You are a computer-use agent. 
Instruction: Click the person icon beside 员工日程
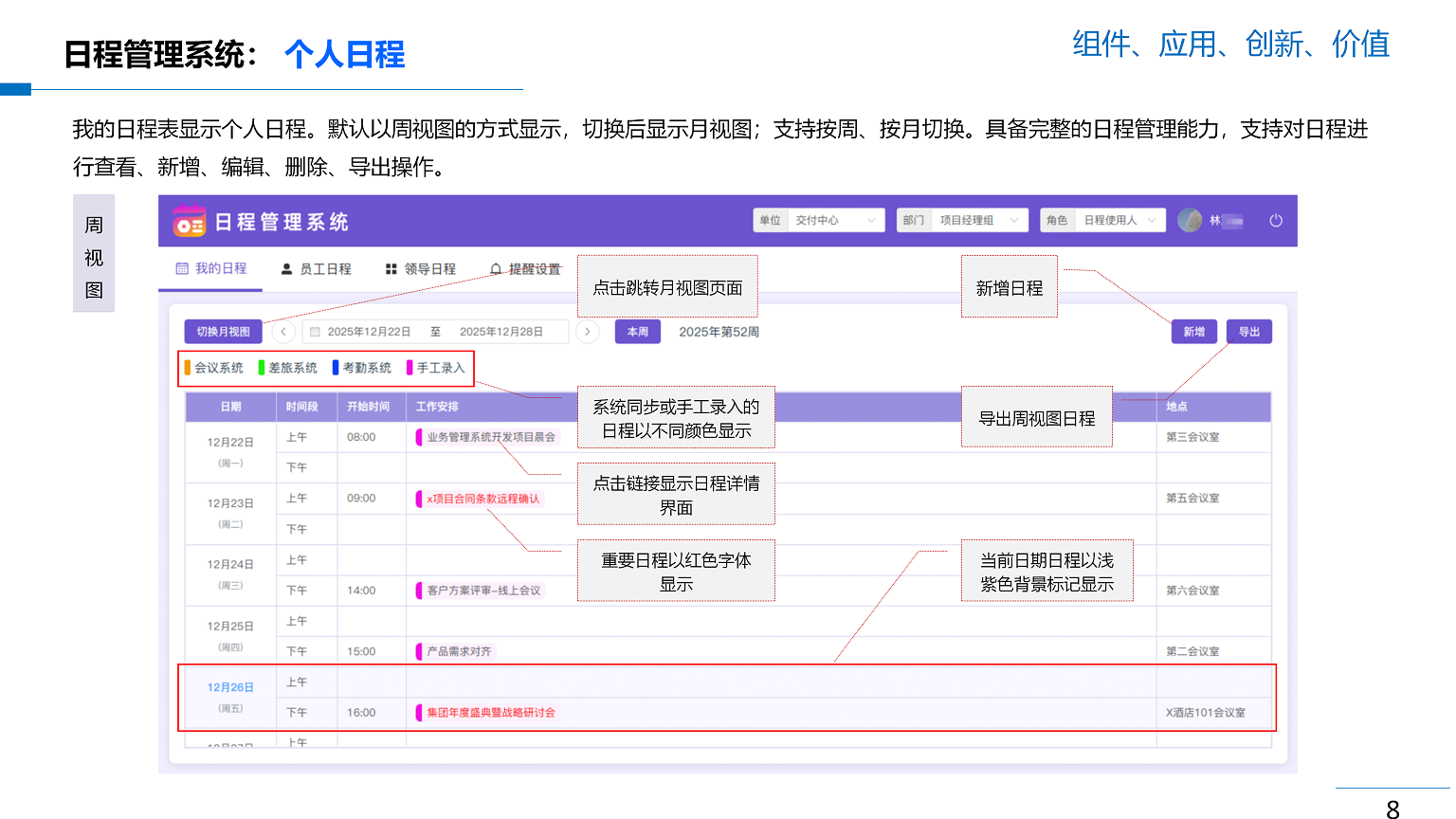point(286,269)
